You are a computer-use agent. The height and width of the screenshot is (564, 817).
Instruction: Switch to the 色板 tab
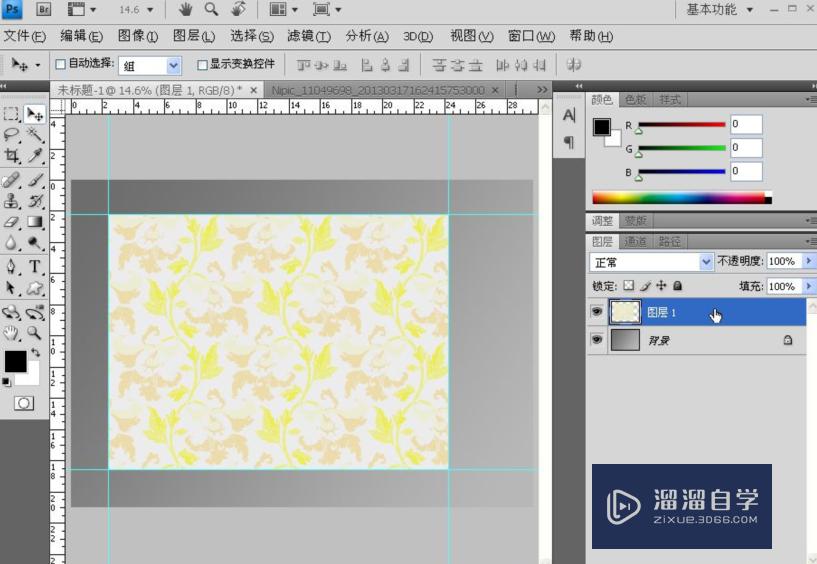636,100
